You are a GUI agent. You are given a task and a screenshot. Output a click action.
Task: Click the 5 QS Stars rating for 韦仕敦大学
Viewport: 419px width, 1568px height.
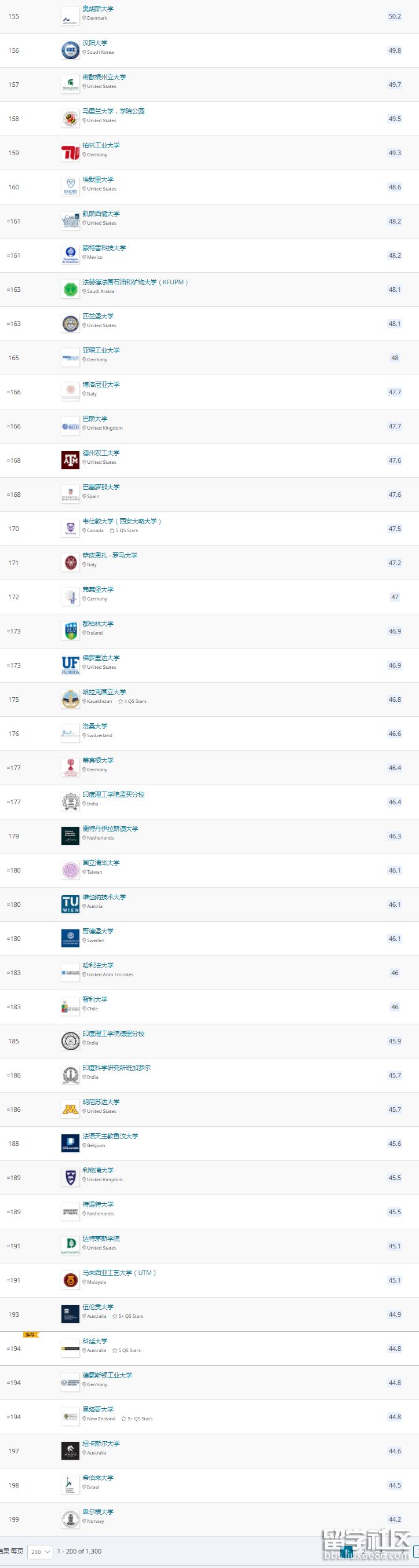(124, 531)
